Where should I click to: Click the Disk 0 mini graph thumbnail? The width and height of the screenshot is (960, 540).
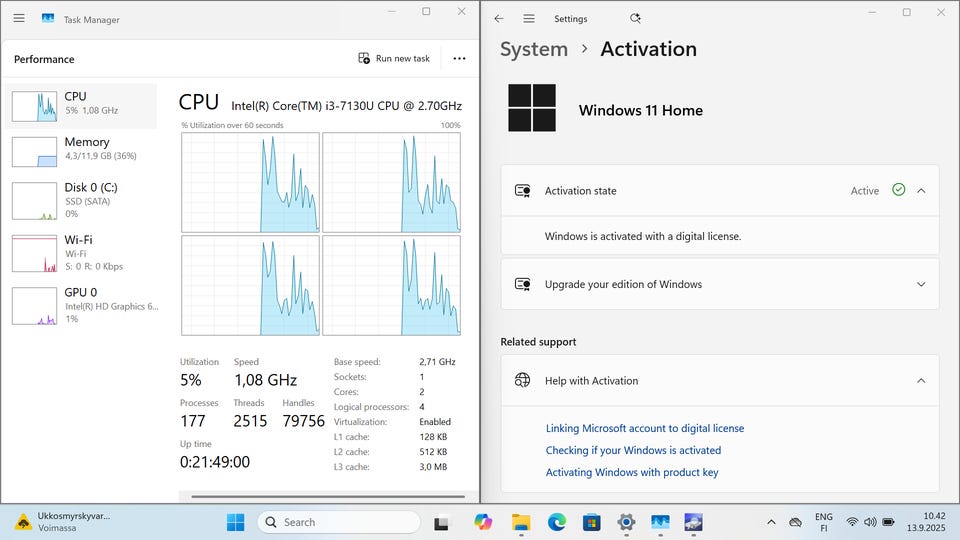pos(34,201)
